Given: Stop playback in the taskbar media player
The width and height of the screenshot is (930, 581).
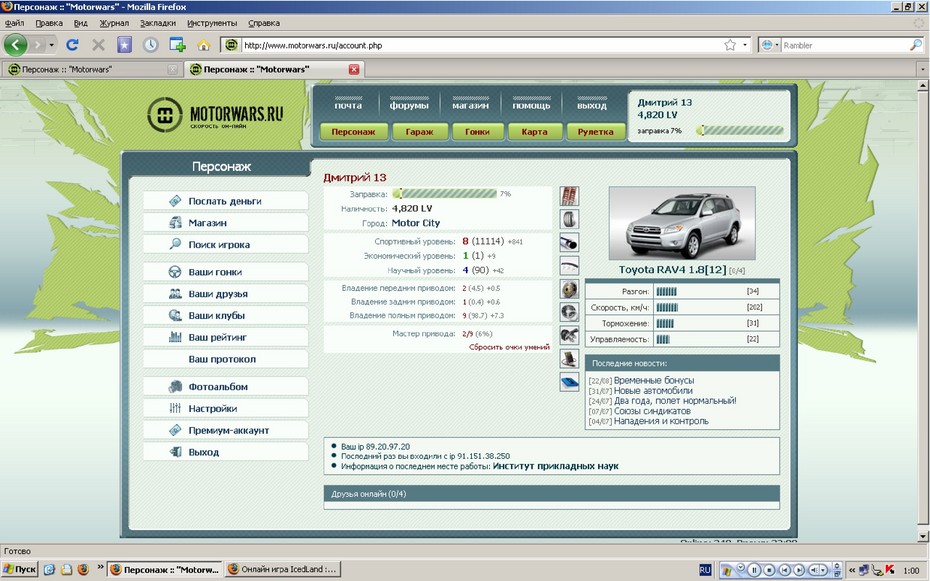Looking at the screenshot, I should coord(769,570).
